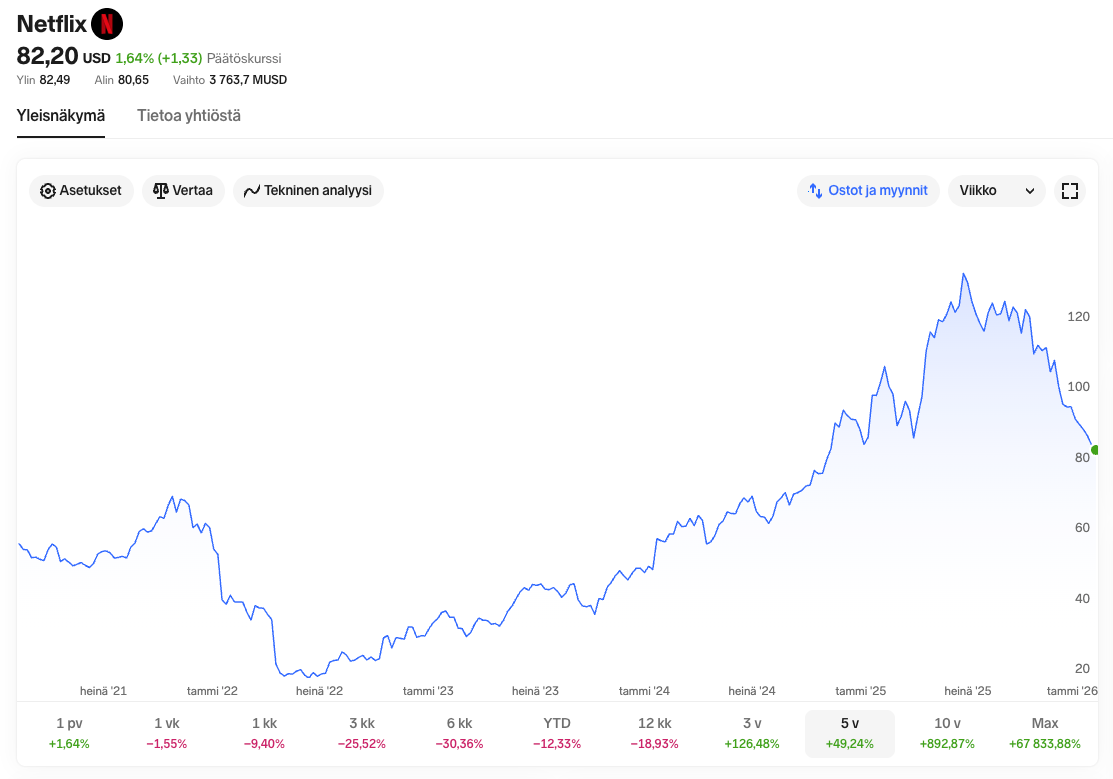Click the 100 price axis label
Screen dimensions: 1113x779
tap(1078, 387)
